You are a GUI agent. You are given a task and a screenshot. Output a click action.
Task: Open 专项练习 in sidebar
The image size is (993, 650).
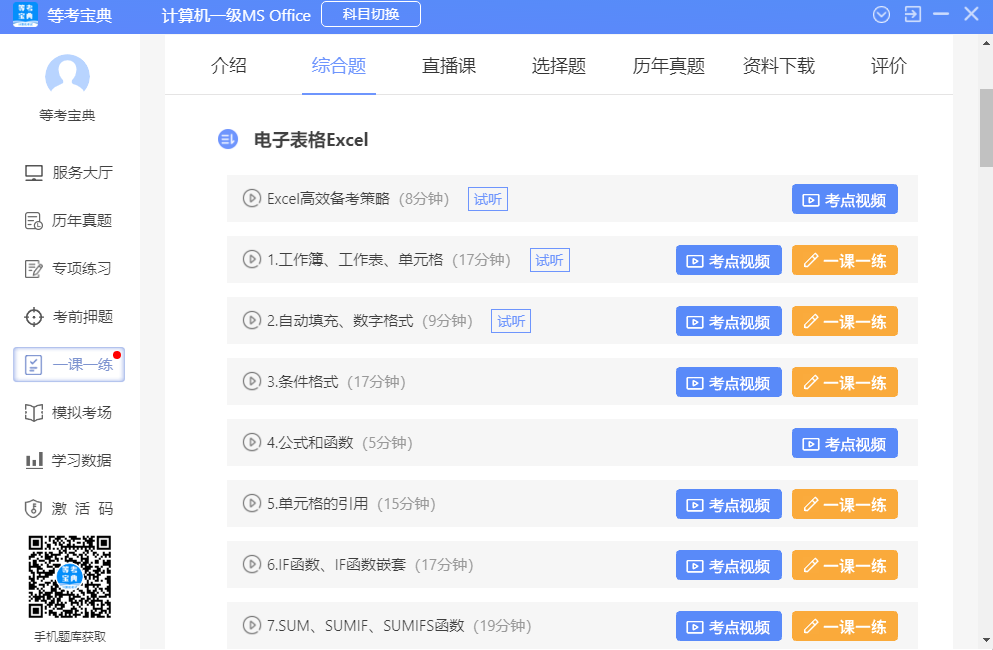click(x=68, y=269)
